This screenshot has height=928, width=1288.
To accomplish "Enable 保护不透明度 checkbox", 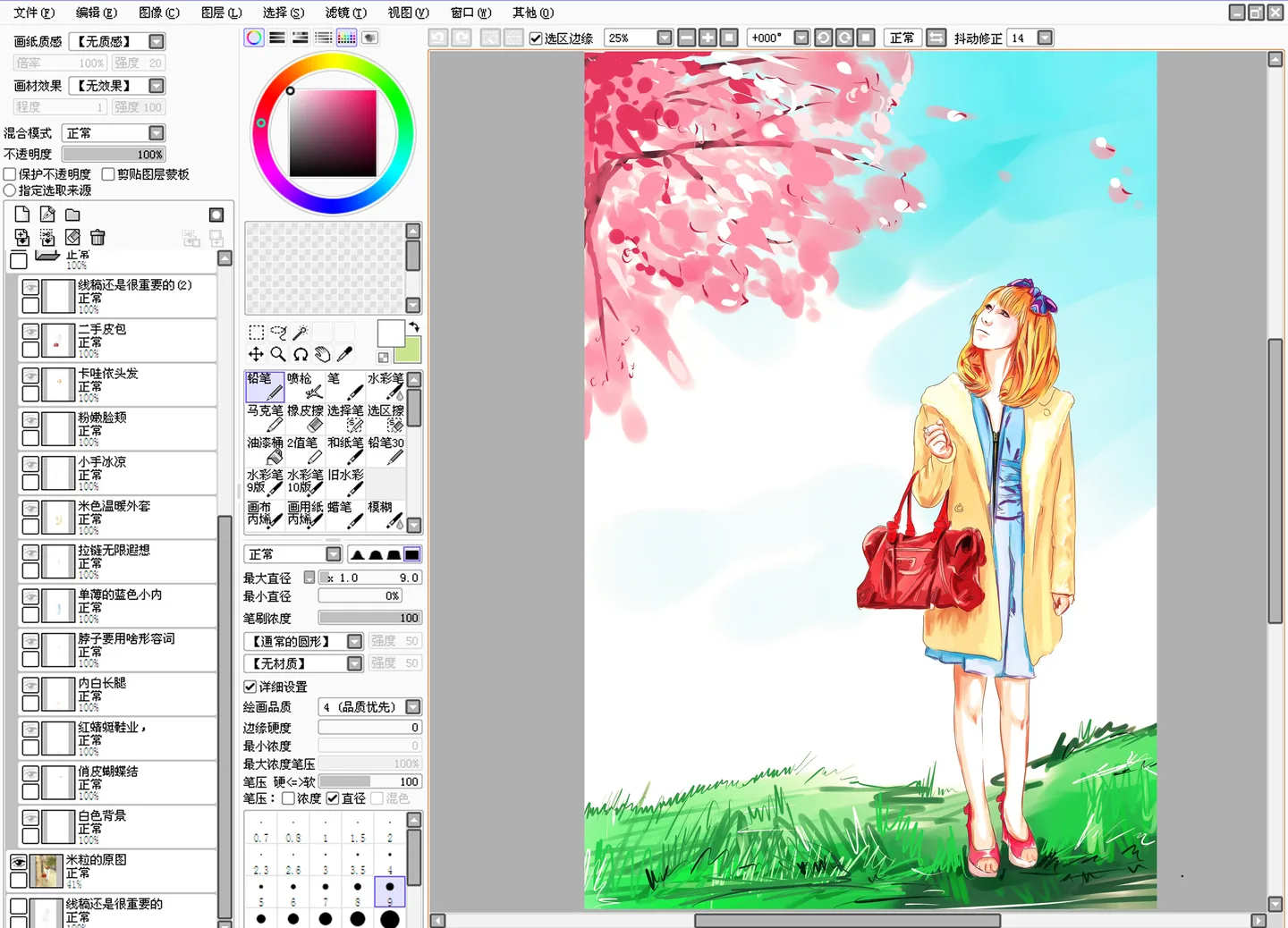I will tap(11, 174).
